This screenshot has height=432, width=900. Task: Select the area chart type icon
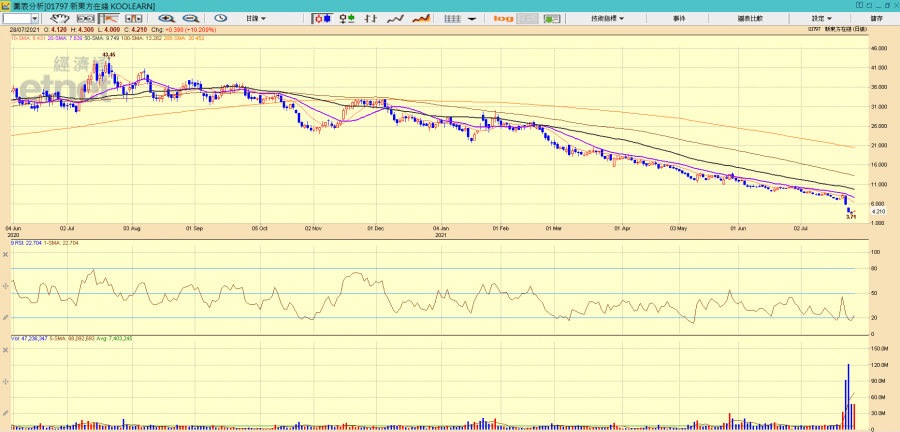coord(421,18)
